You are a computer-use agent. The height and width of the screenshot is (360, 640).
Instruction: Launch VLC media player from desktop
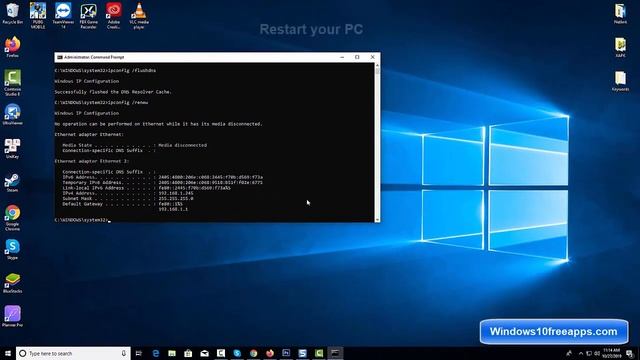point(139,15)
